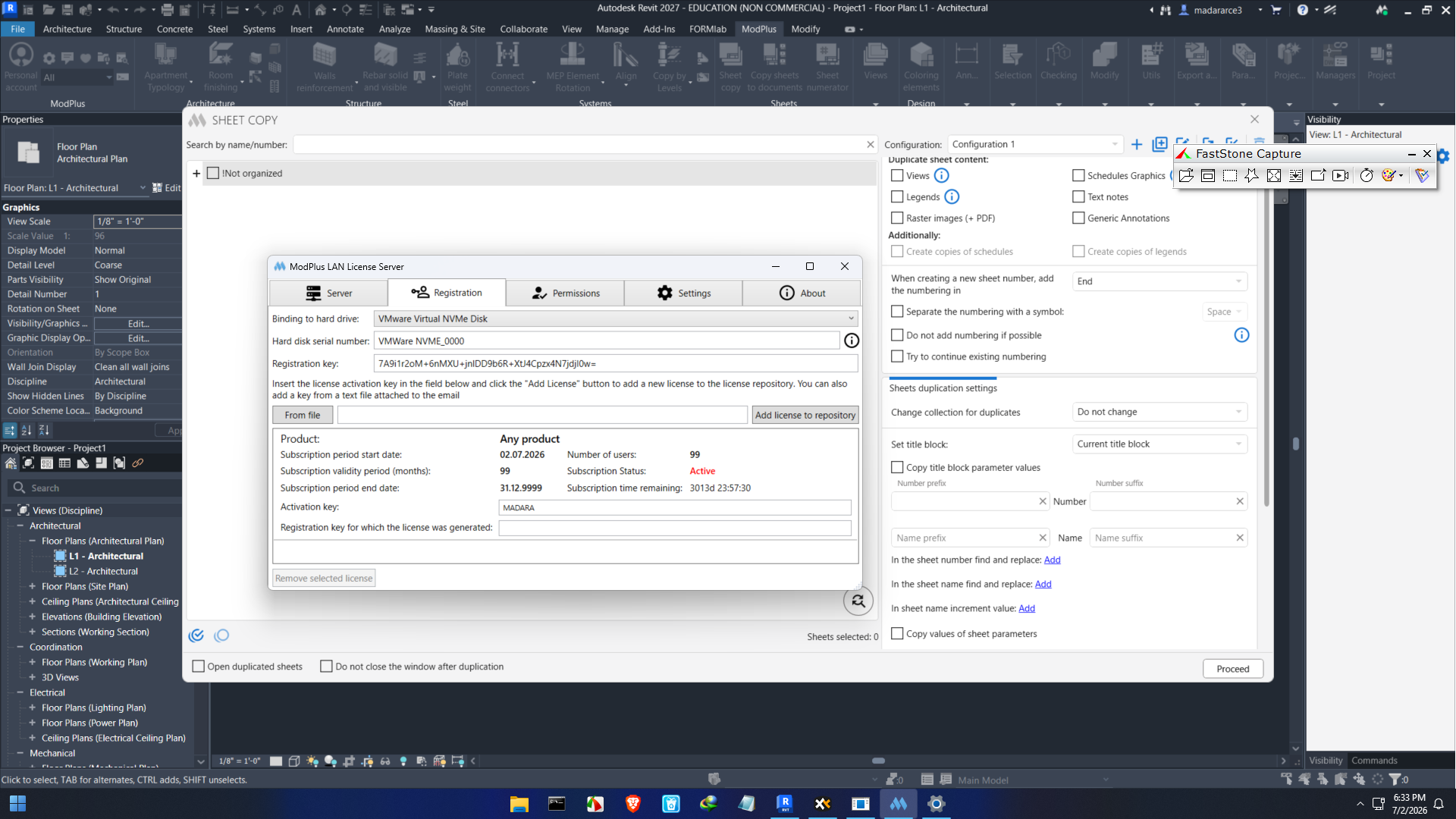
Task: Click numbering info icon in Sheet Copy
Action: [1241, 335]
